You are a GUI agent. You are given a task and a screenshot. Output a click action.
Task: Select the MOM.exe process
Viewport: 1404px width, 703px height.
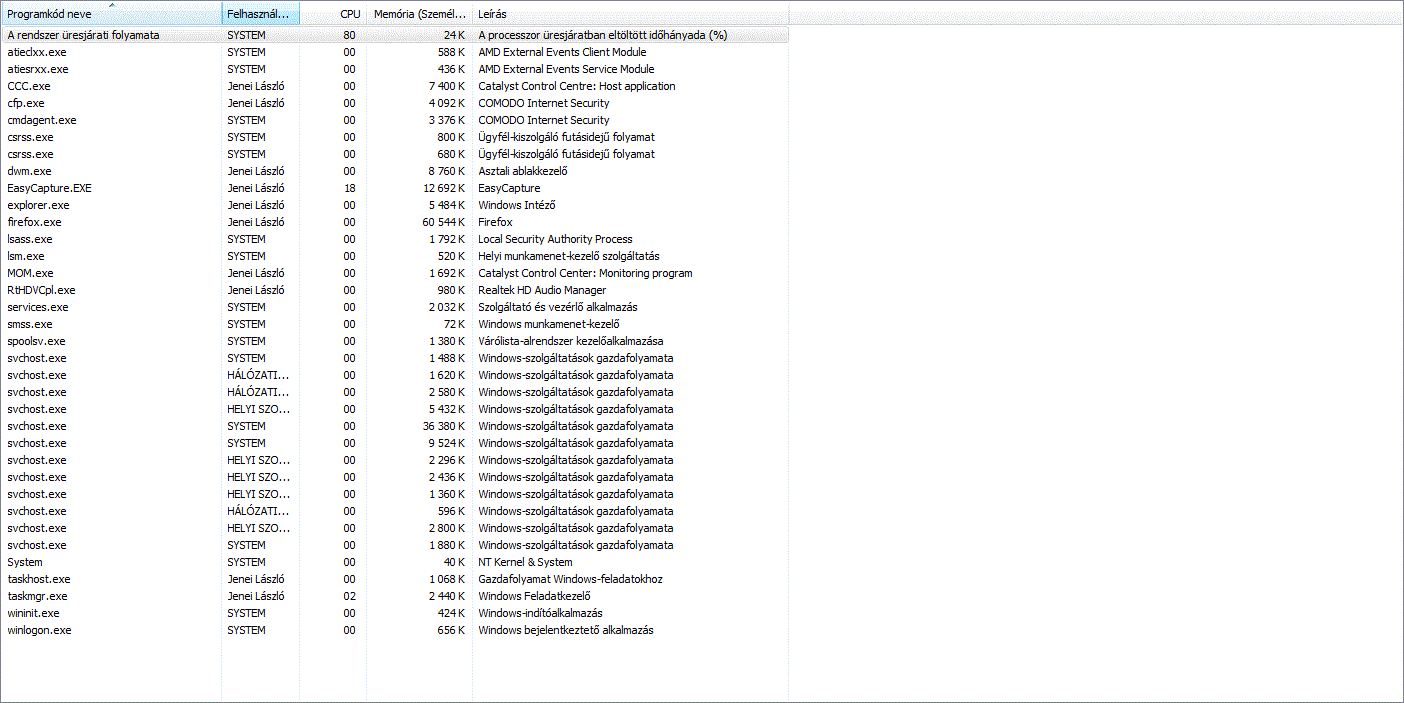(x=395, y=273)
